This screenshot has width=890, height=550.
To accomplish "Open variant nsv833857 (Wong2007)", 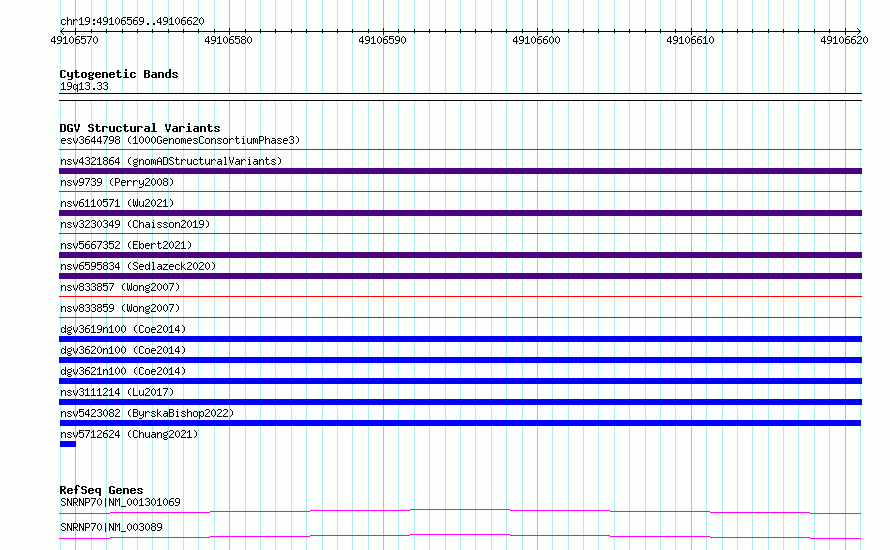I will (120, 287).
